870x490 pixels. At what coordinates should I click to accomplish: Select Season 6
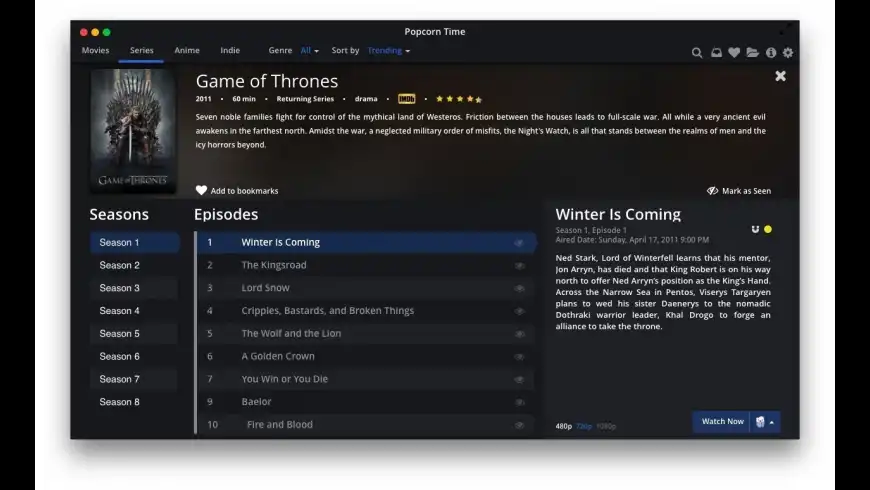point(135,356)
